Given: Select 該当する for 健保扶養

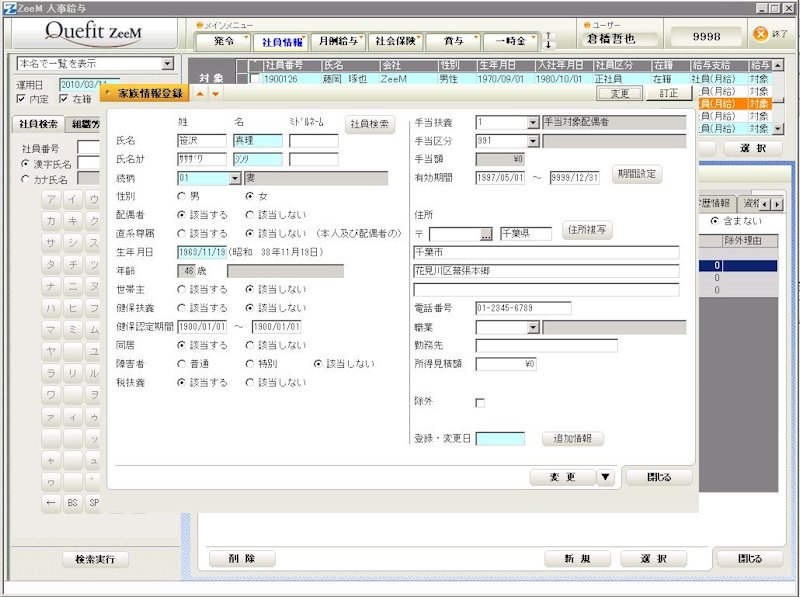Looking at the screenshot, I should point(181,308).
